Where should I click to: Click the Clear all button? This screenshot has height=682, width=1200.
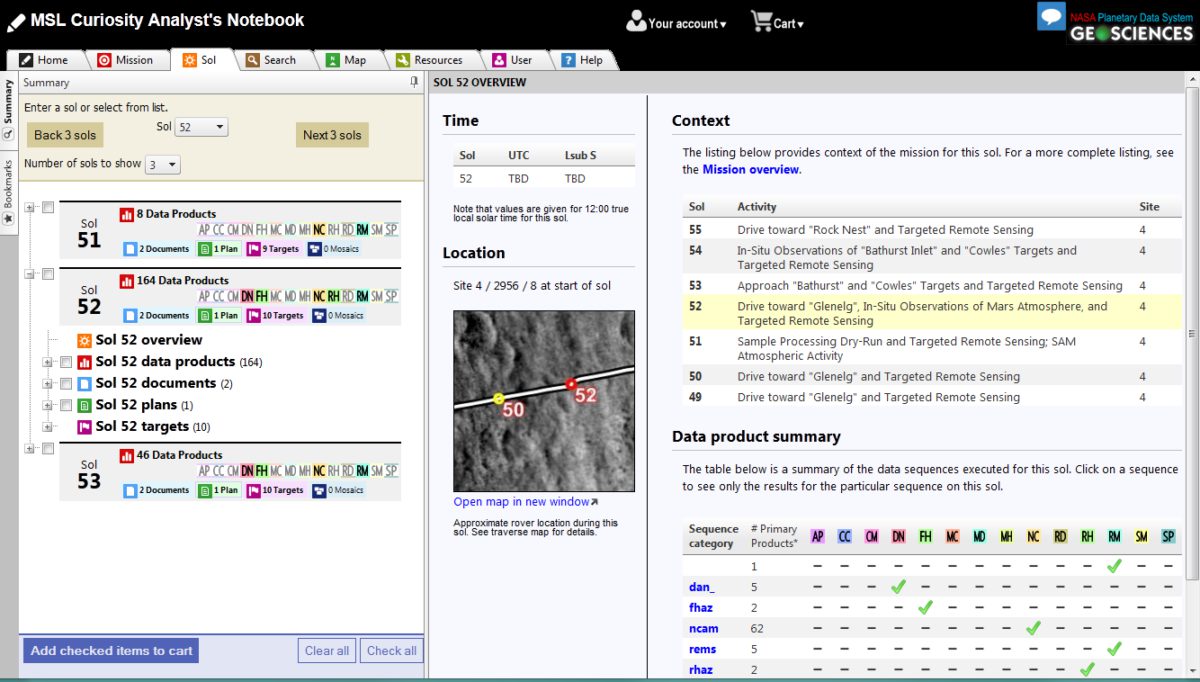pos(327,651)
